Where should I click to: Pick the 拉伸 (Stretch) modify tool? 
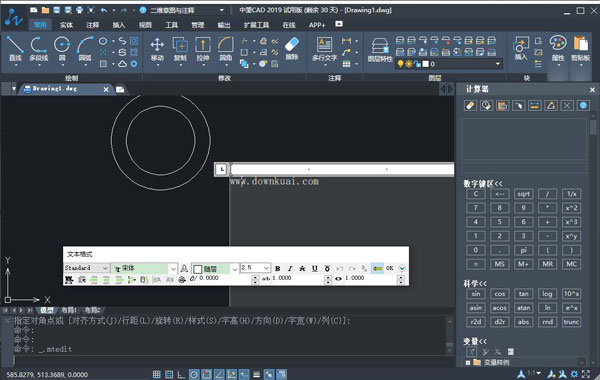tap(203, 49)
